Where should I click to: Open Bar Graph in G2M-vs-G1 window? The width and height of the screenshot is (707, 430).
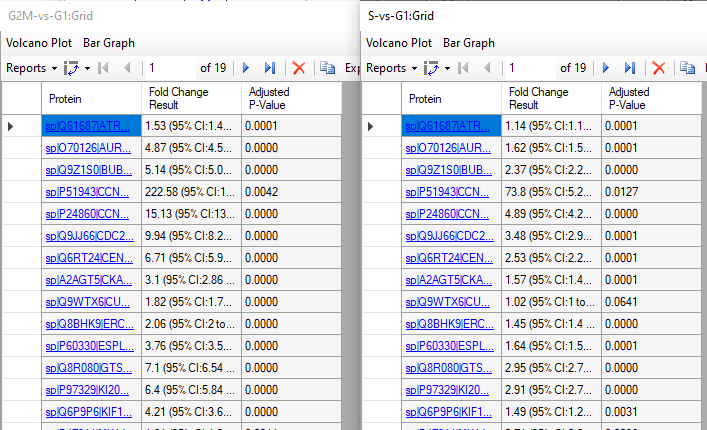tap(109, 43)
